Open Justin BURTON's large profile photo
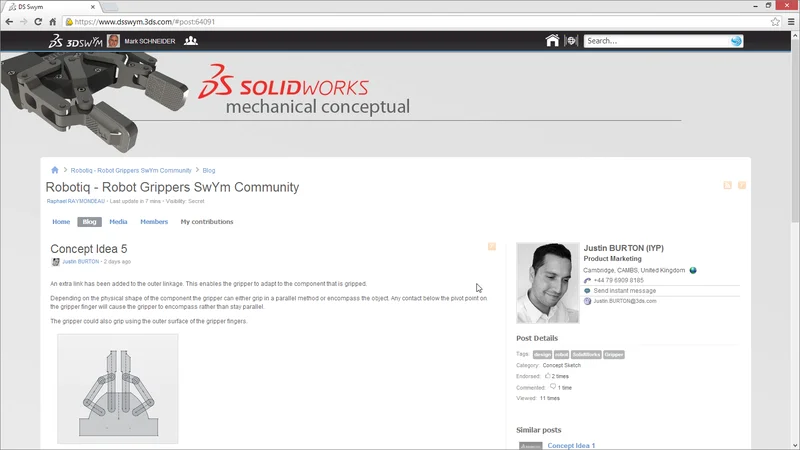The width and height of the screenshot is (800, 450). point(547,283)
